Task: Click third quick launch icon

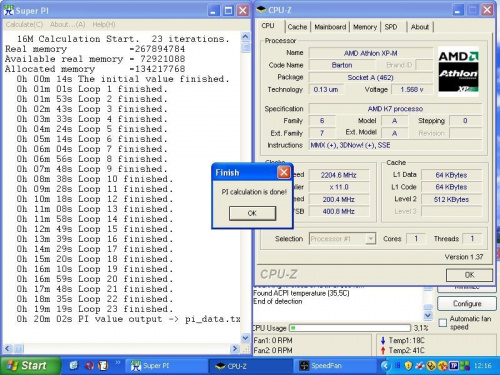Action: click(103, 366)
